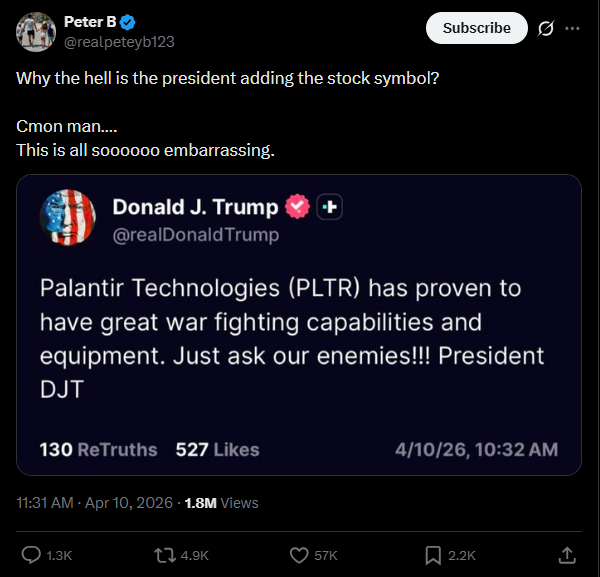Click the @realDonaldTrump handle

[x=195, y=235]
